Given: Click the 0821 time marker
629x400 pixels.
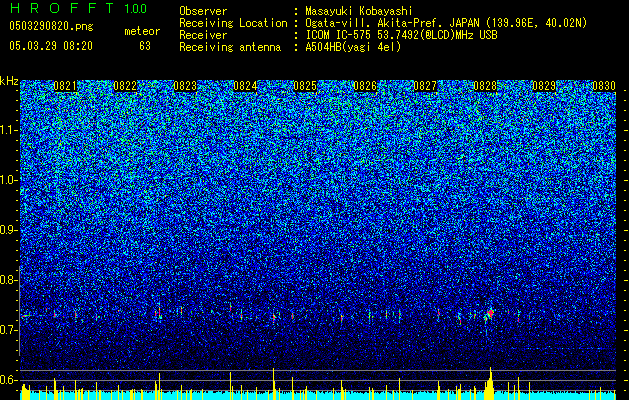Looking at the screenshot, I should pos(65,86).
